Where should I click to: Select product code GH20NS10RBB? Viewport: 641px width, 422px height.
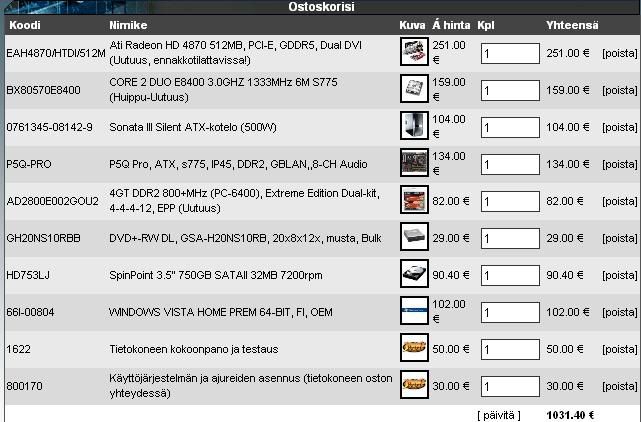(x=43, y=238)
